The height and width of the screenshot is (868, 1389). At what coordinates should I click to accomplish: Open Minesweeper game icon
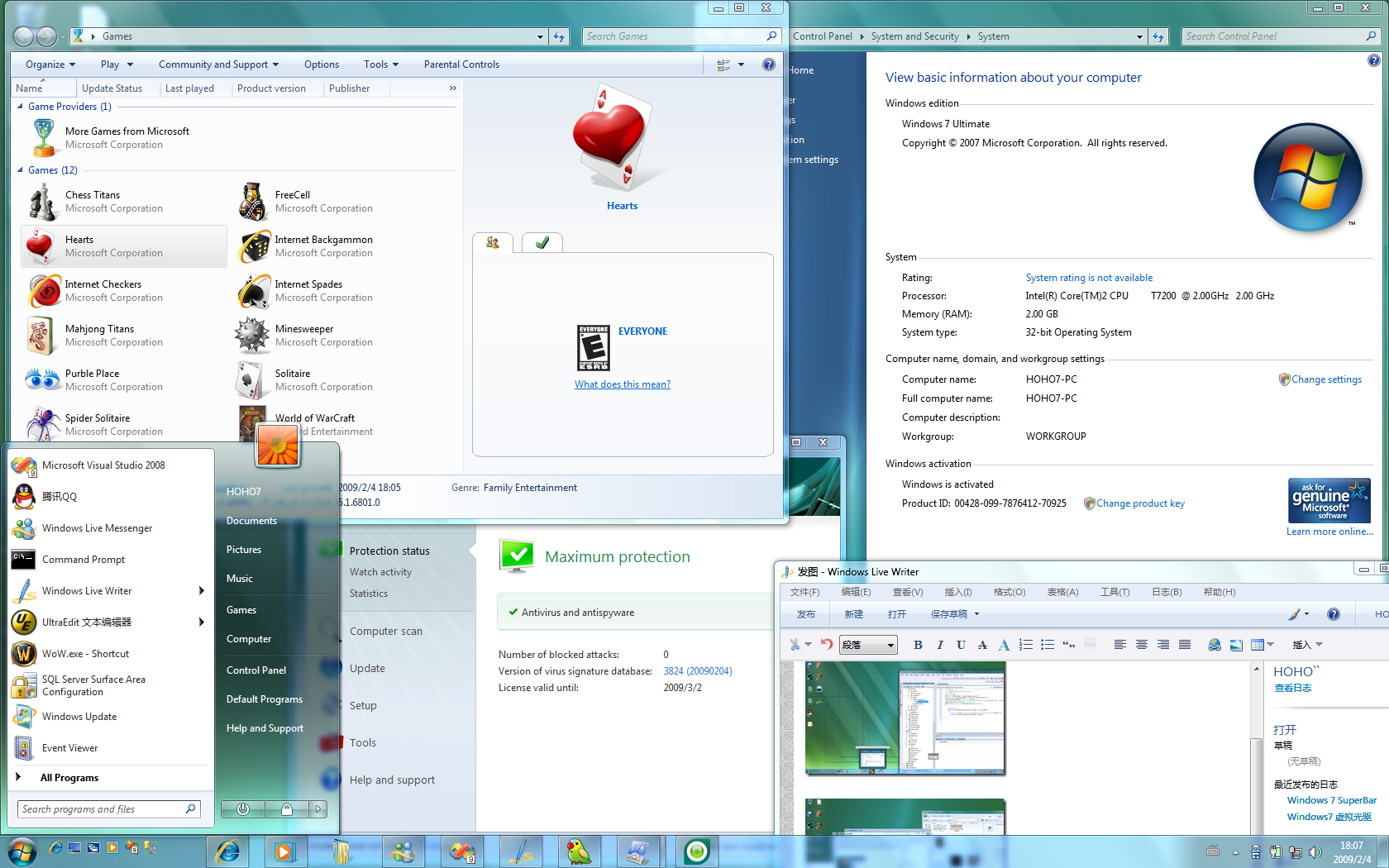(x=252, y=336)
